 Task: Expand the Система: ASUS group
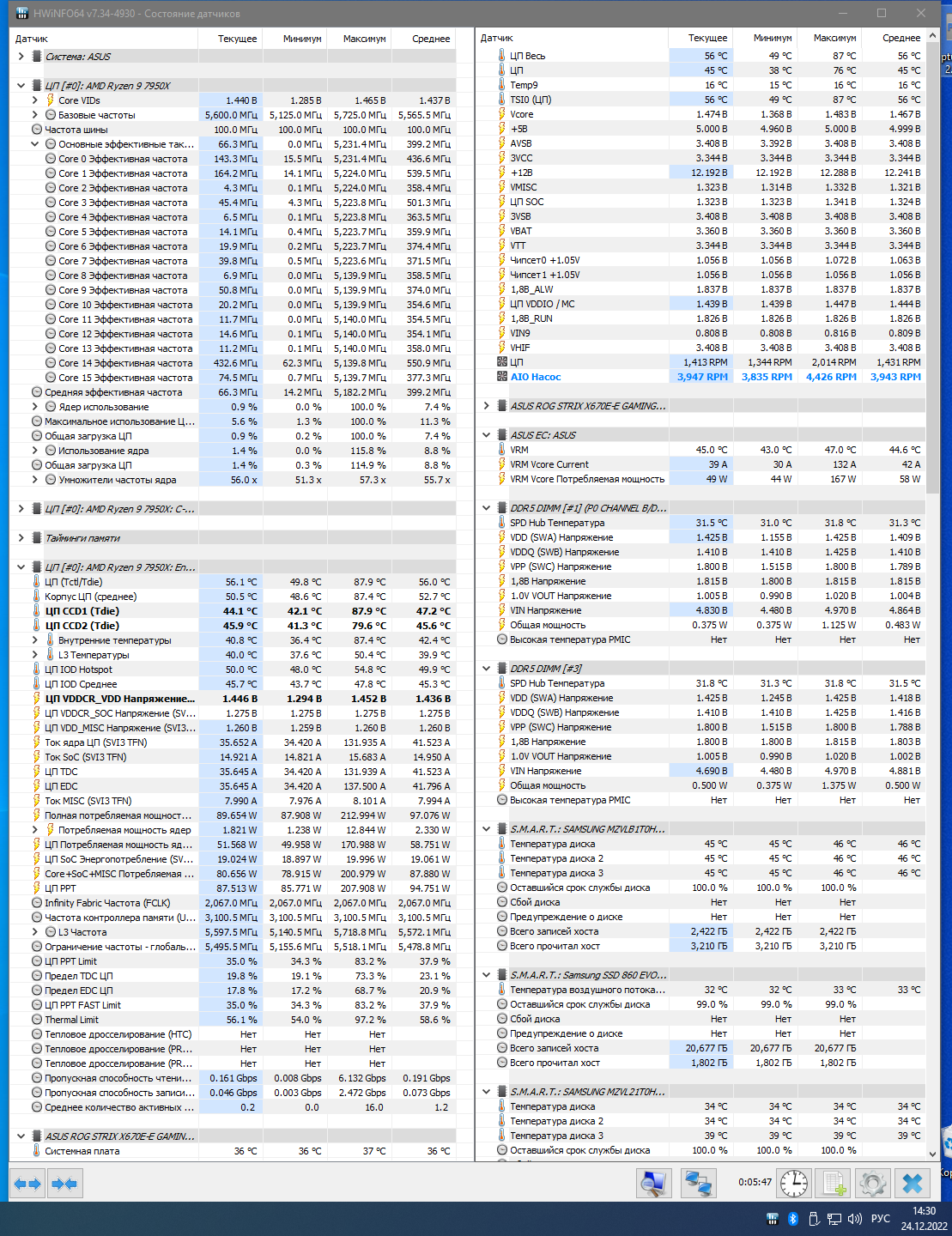21,57
